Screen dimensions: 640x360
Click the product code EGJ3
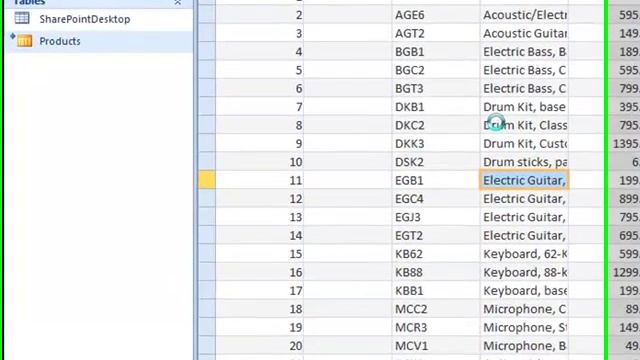tap(408, 217)
